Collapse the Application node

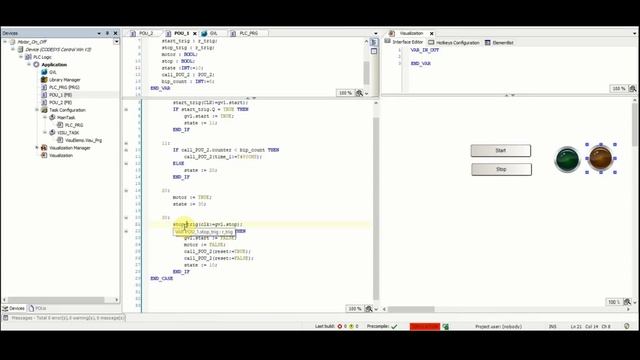click(x=29, y=64)
